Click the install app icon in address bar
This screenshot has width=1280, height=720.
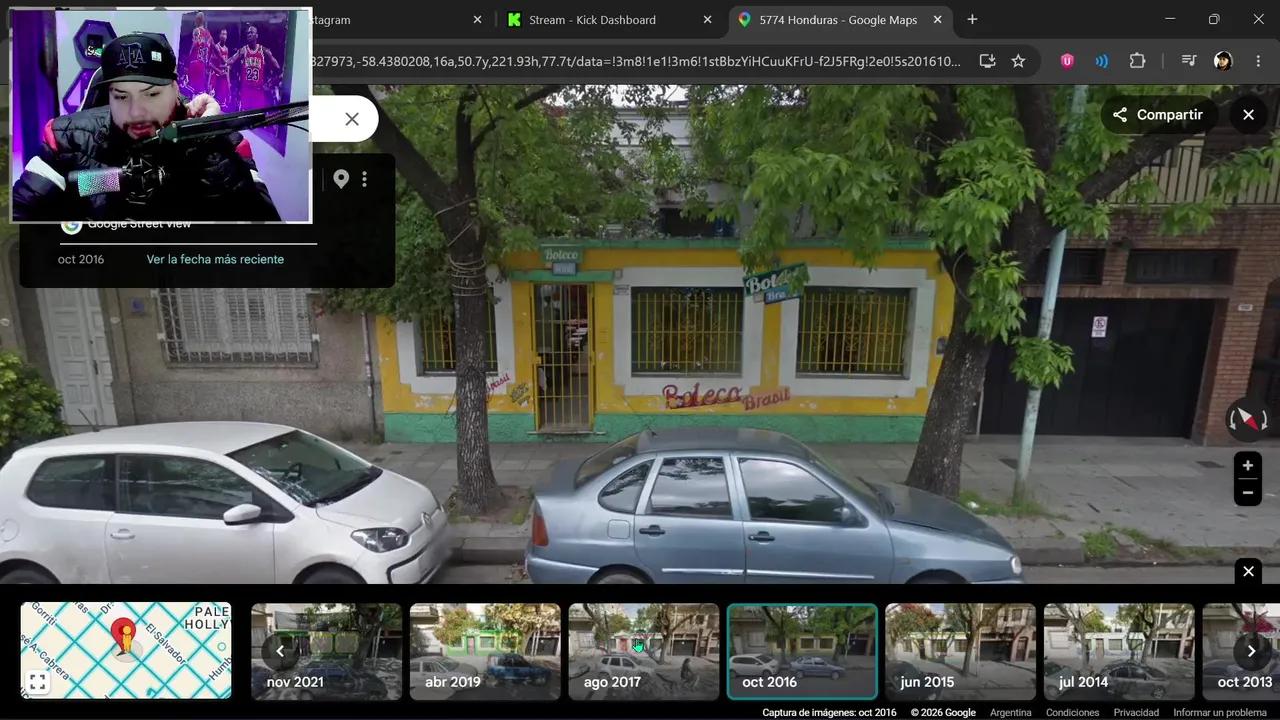tap(987, 61)
